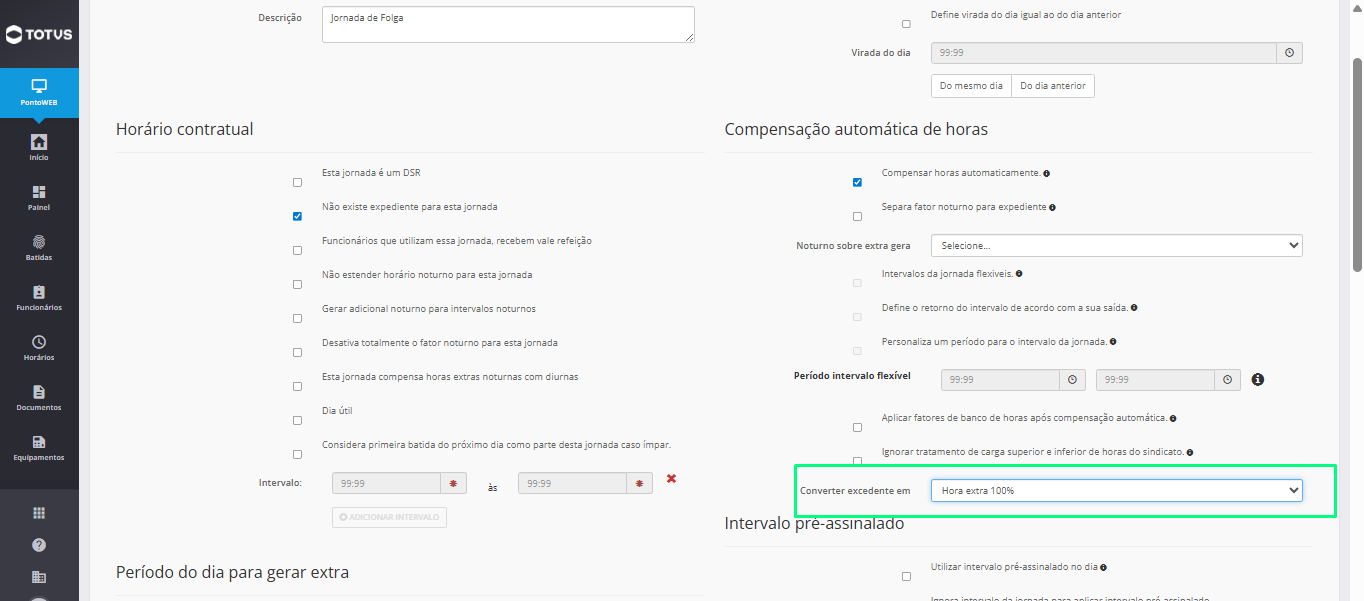Click the Horário contratual heading
1364x601 pixels.
(x=184, y=129)
